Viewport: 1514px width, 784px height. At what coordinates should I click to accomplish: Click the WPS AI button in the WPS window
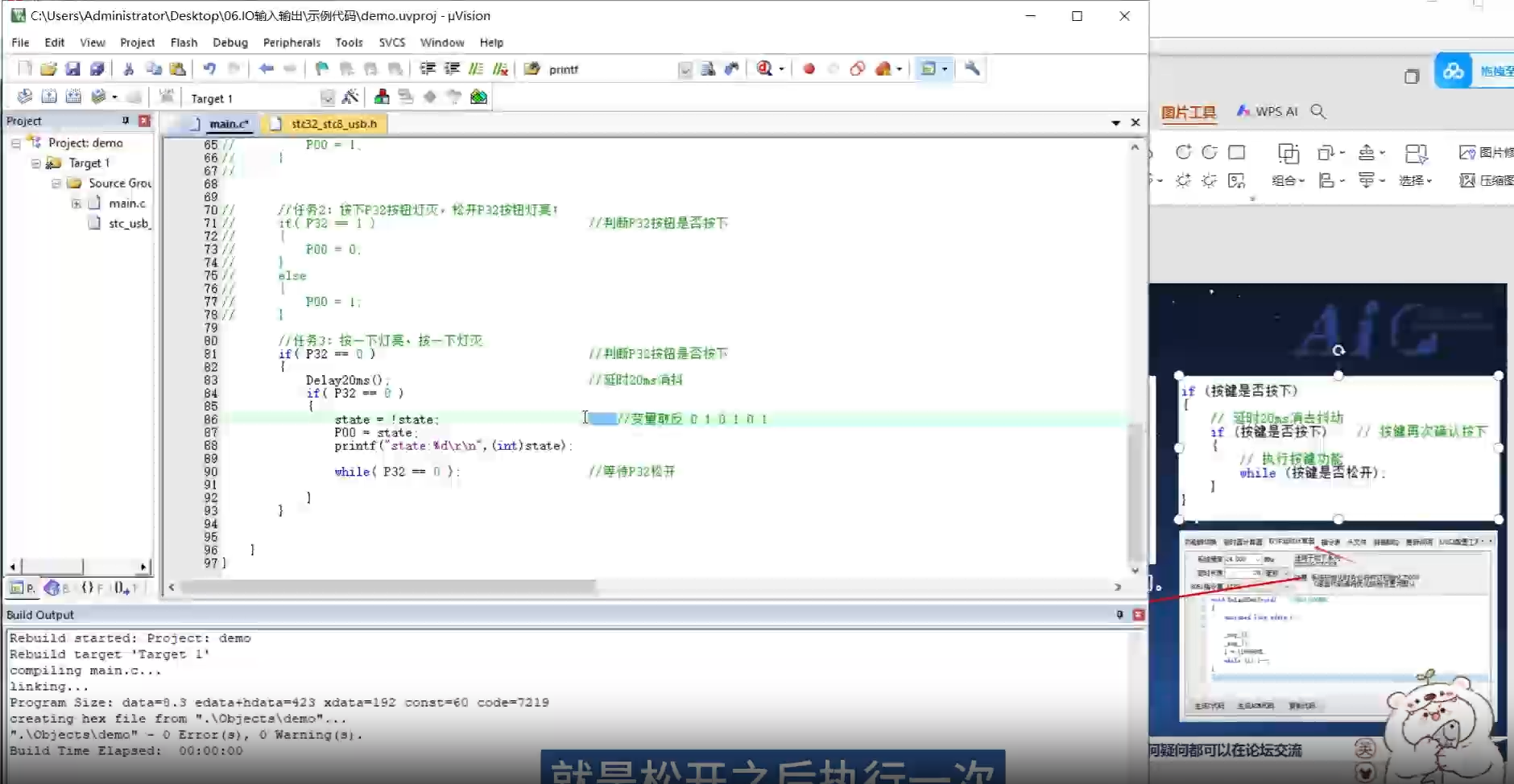point(1268,111)
